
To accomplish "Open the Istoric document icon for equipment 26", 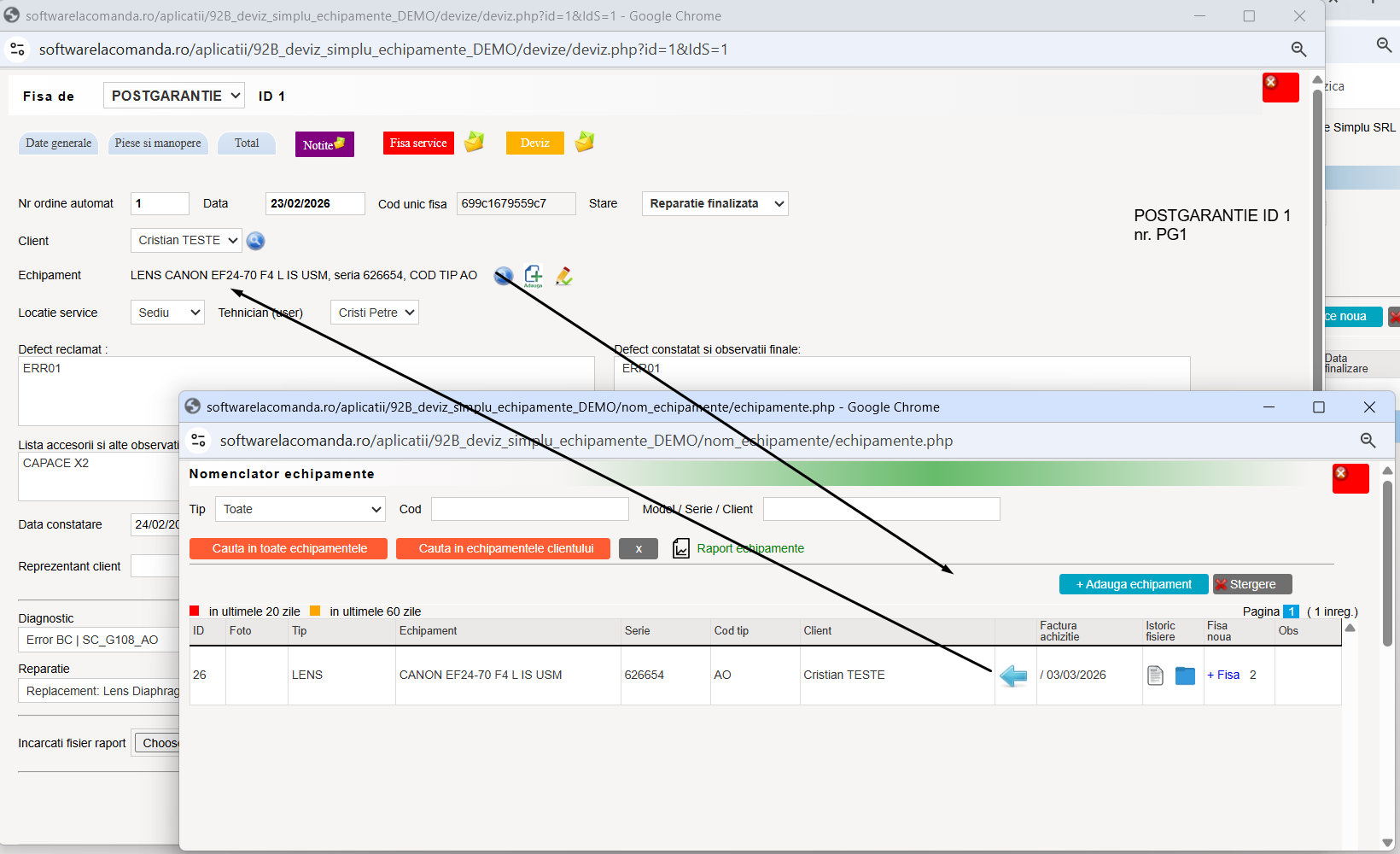I will [x=1155, y=676].
